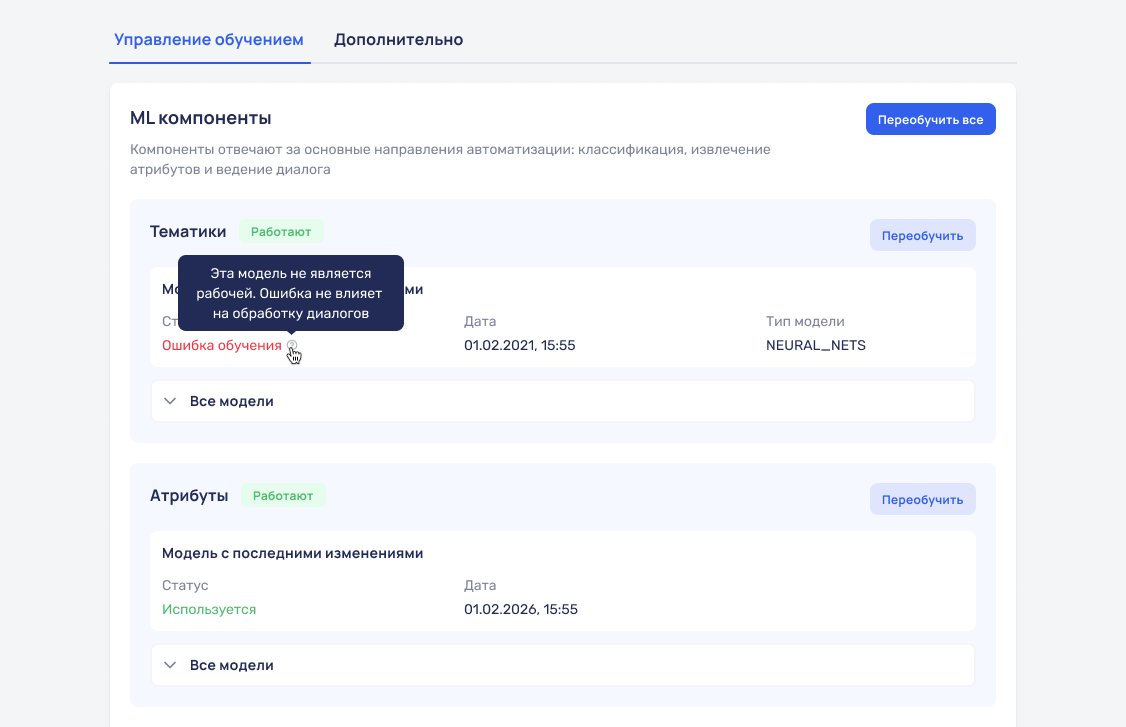Click the chevron beside first "Все модели"

tap(170, 400)
